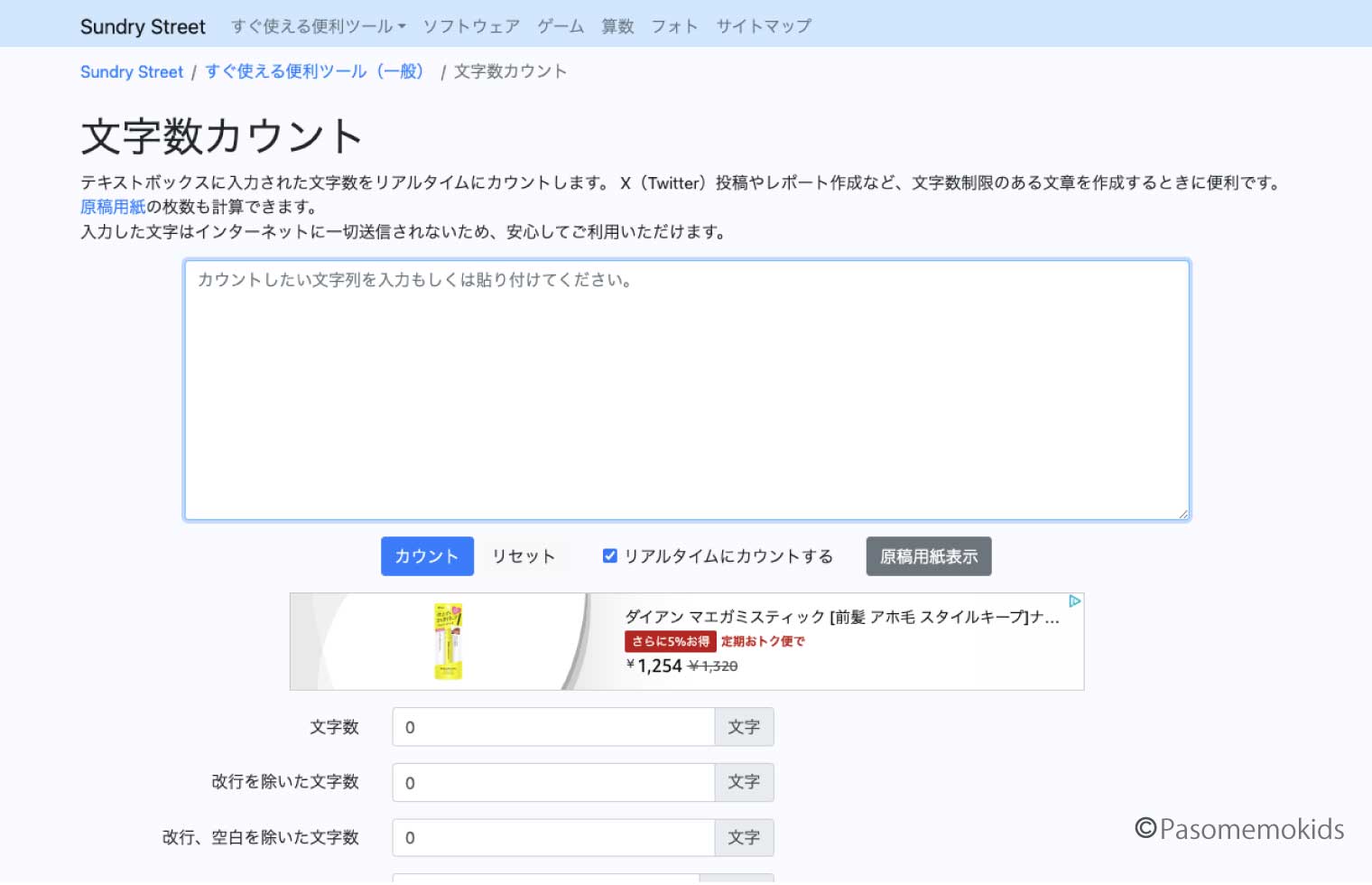1372x885 pixels.
Task: Click the 改行を除いた文字数 result field
Action: coord(553,782)
